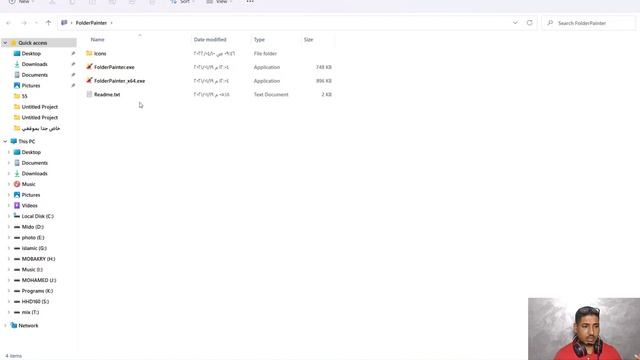Click the Readme.txt file name
This screenshot has width=640, height=360.
point(107,94)
